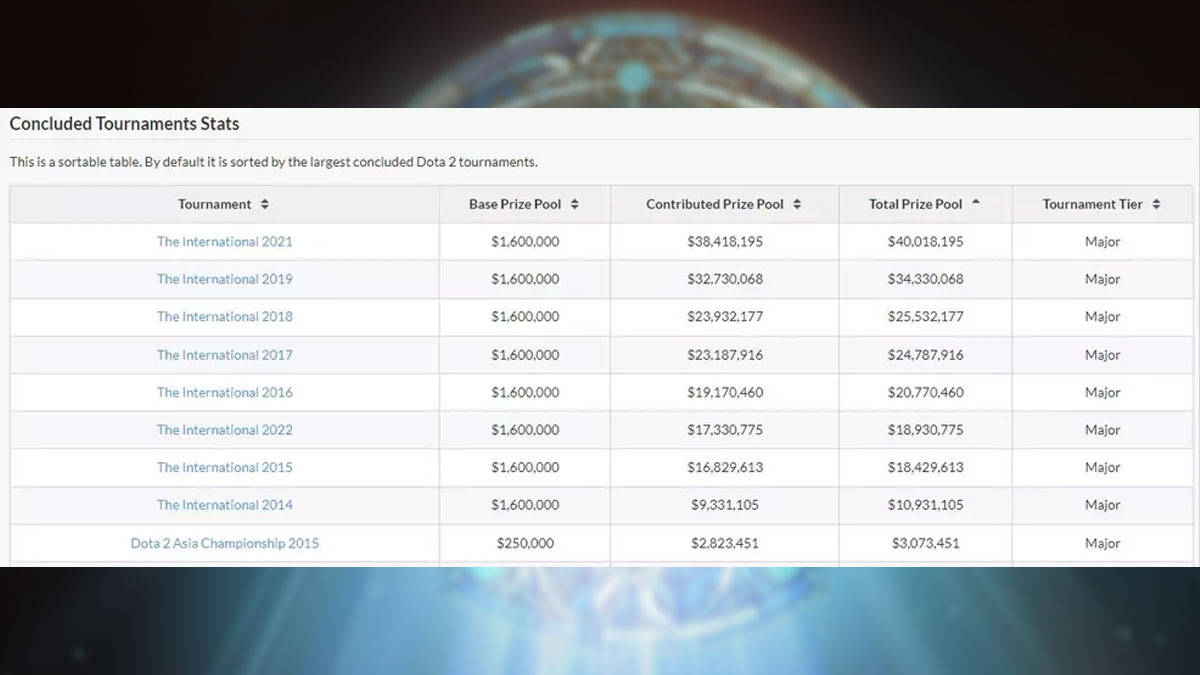Click the sortable table description sentence
The width and height of the screenshot is (1200, 675).
274,162
